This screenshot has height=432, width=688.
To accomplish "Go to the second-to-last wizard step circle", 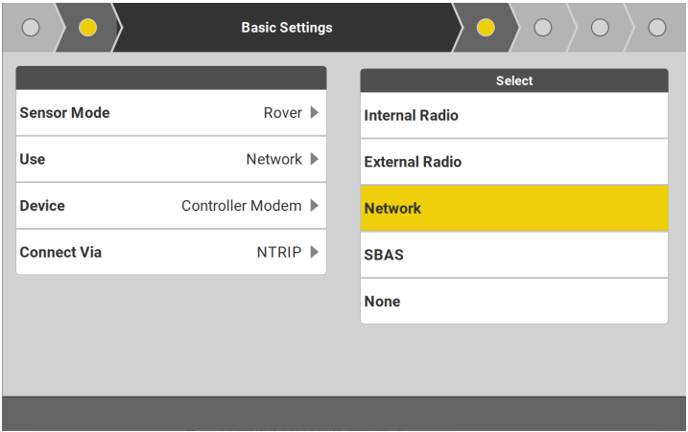I will pos(600,28).
